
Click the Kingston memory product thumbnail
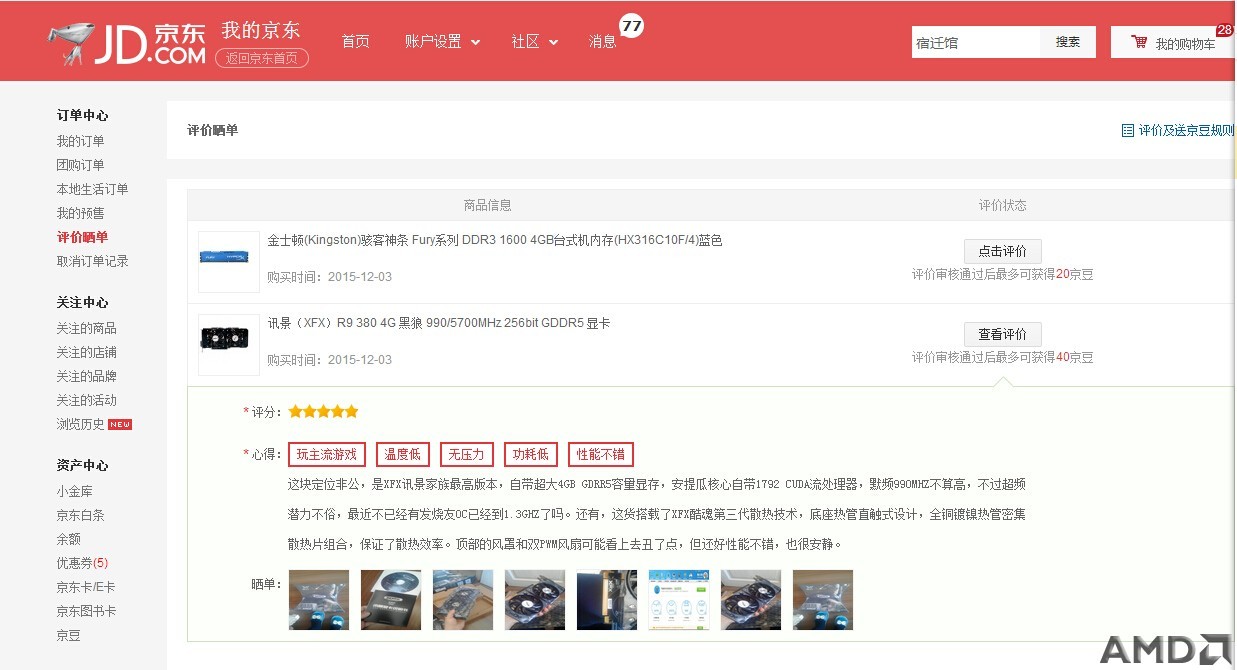point(229,262)
